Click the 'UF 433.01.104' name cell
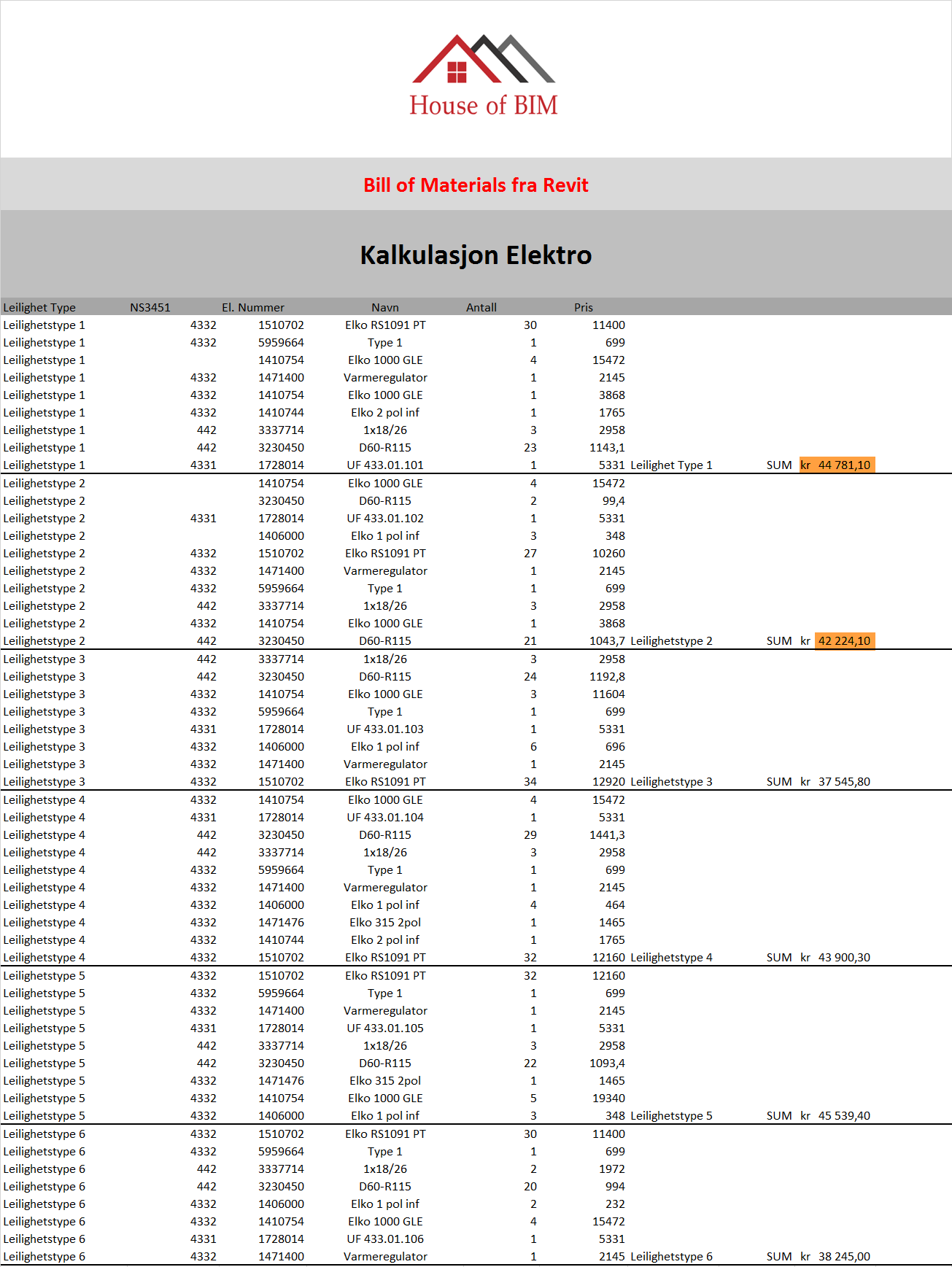This screenshot has width=952, height=1267. coord(385,817)
